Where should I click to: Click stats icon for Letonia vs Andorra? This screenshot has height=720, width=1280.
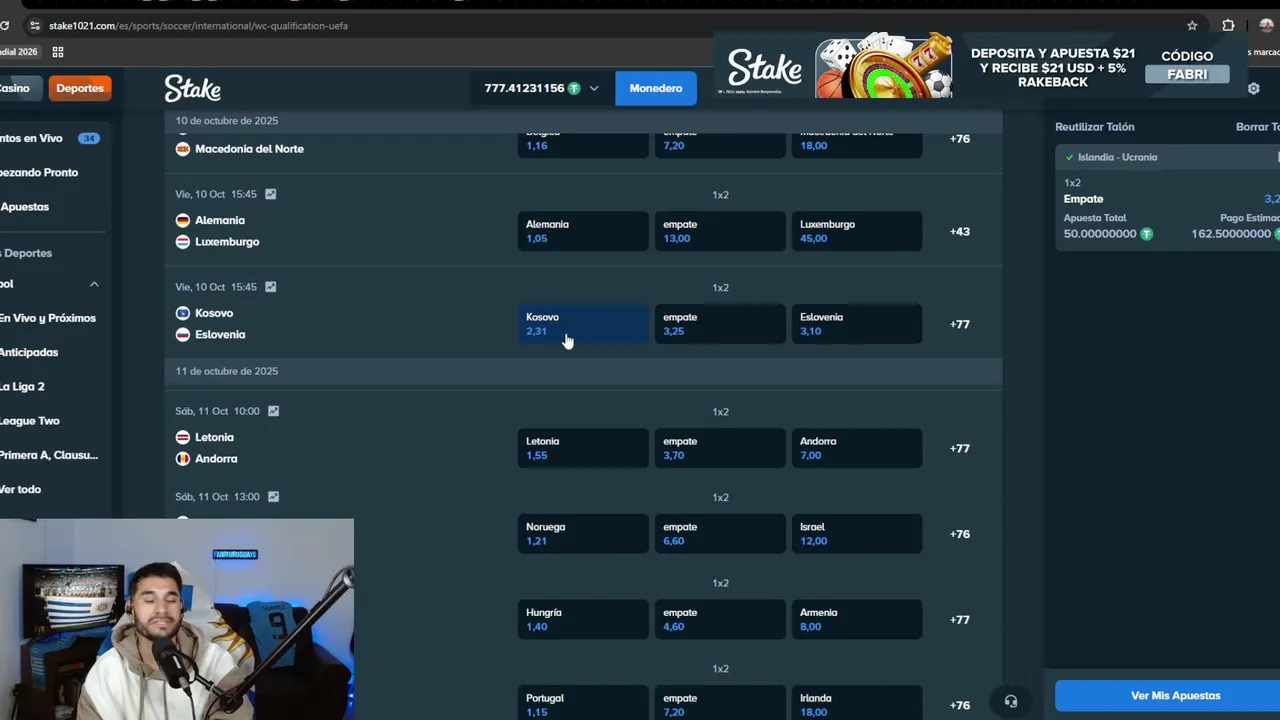pos(274,411)
